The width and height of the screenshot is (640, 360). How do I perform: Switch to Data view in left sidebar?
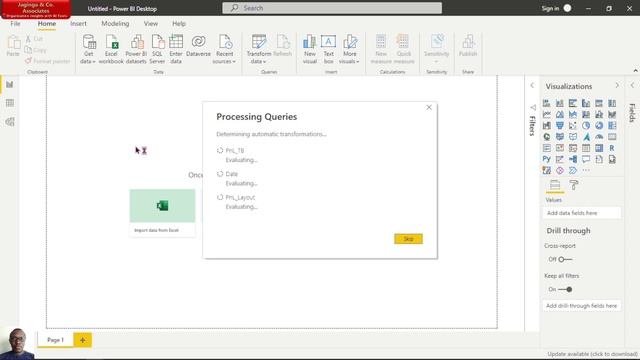[x=9, y=103]
